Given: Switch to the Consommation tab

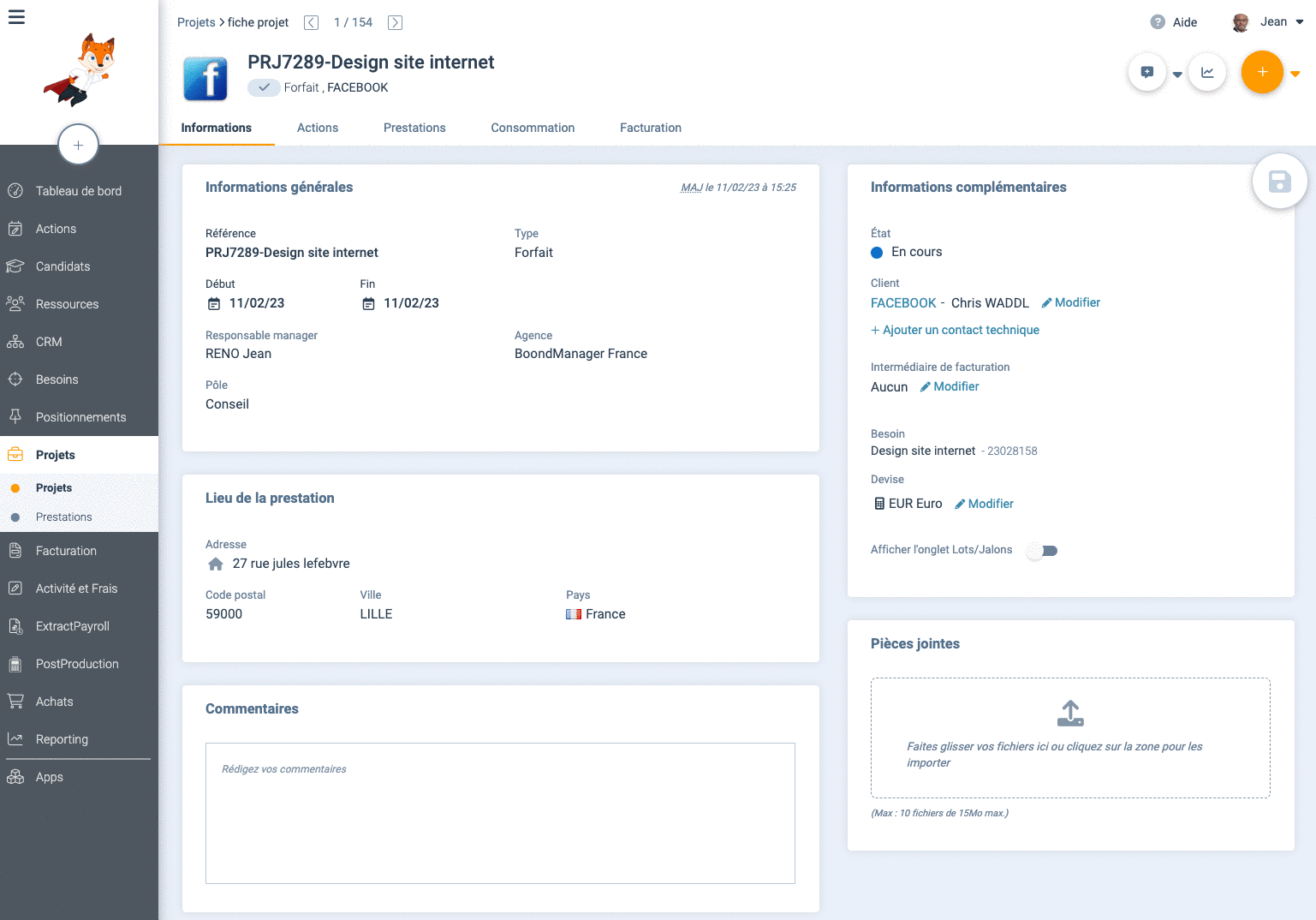Looking at the screenshot, I should tap(533, 128).
